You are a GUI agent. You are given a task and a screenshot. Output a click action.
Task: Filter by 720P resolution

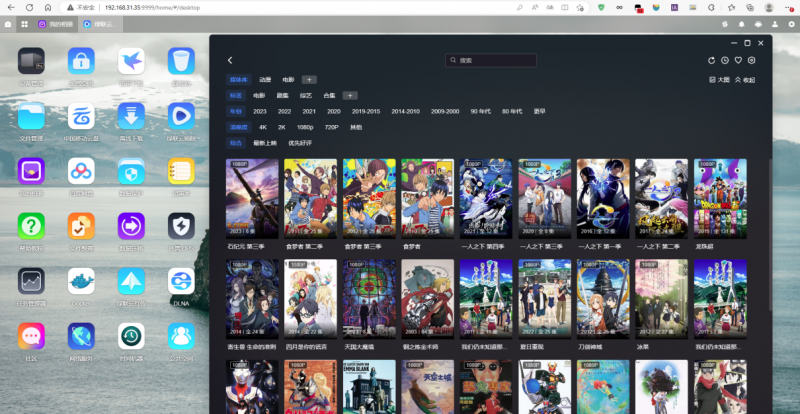(x=332, y=127)
